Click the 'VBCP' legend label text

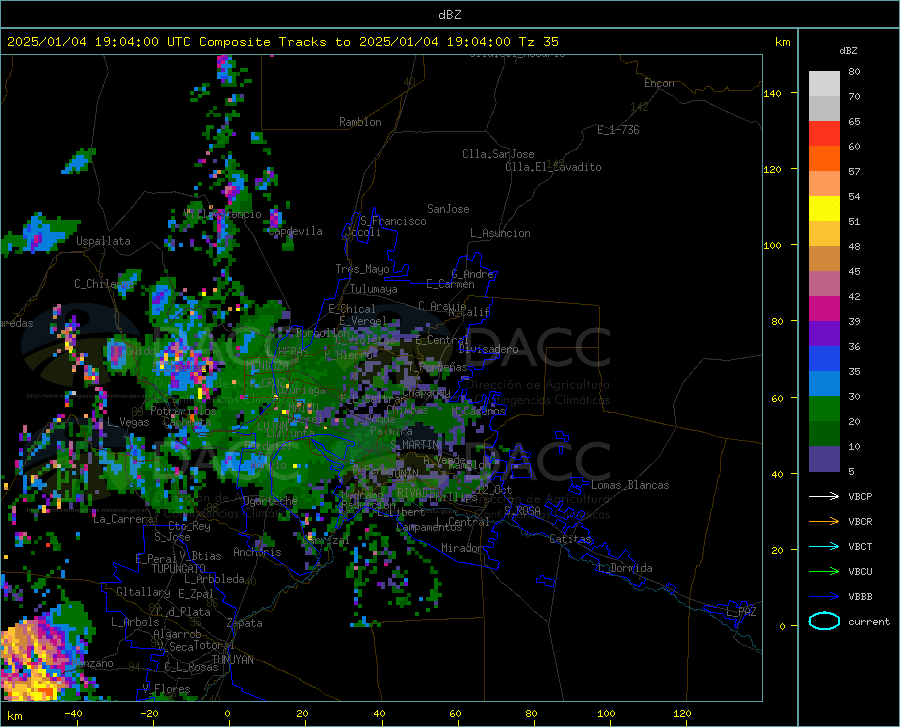[860, 496]
